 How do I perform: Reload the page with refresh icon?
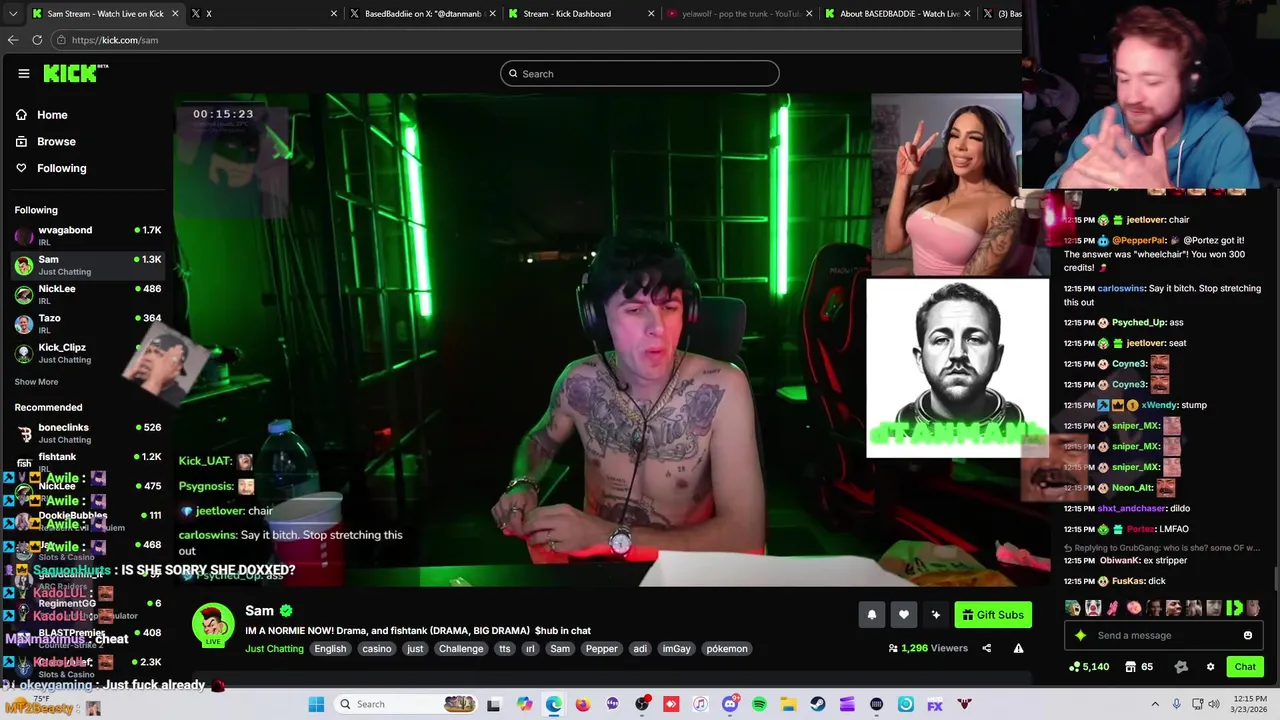point(37,40)
